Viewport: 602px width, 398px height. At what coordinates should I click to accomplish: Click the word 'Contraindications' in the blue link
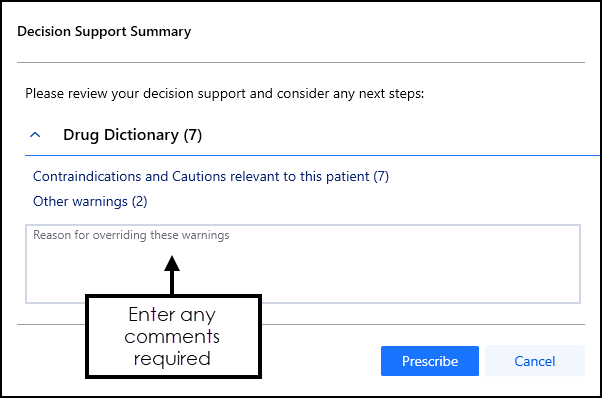87,176
